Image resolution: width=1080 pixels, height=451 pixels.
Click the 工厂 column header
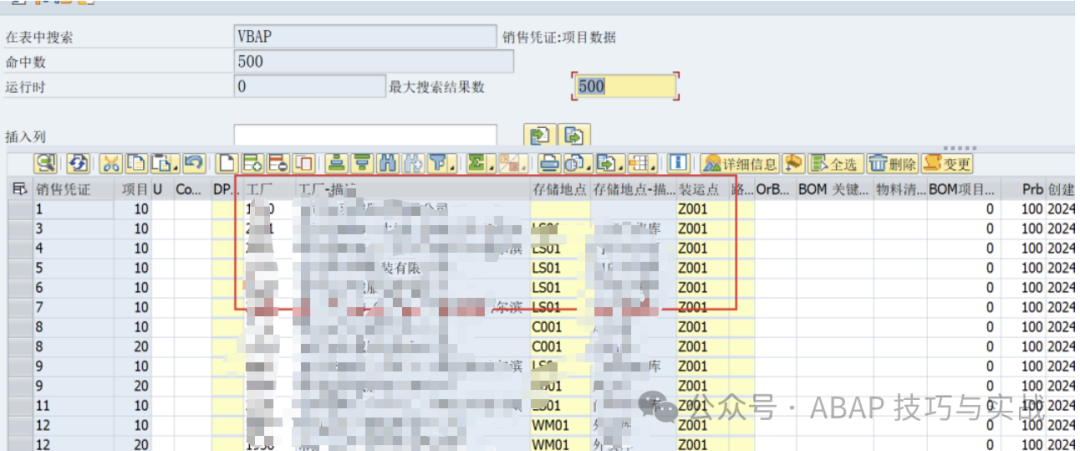point(271,189)
